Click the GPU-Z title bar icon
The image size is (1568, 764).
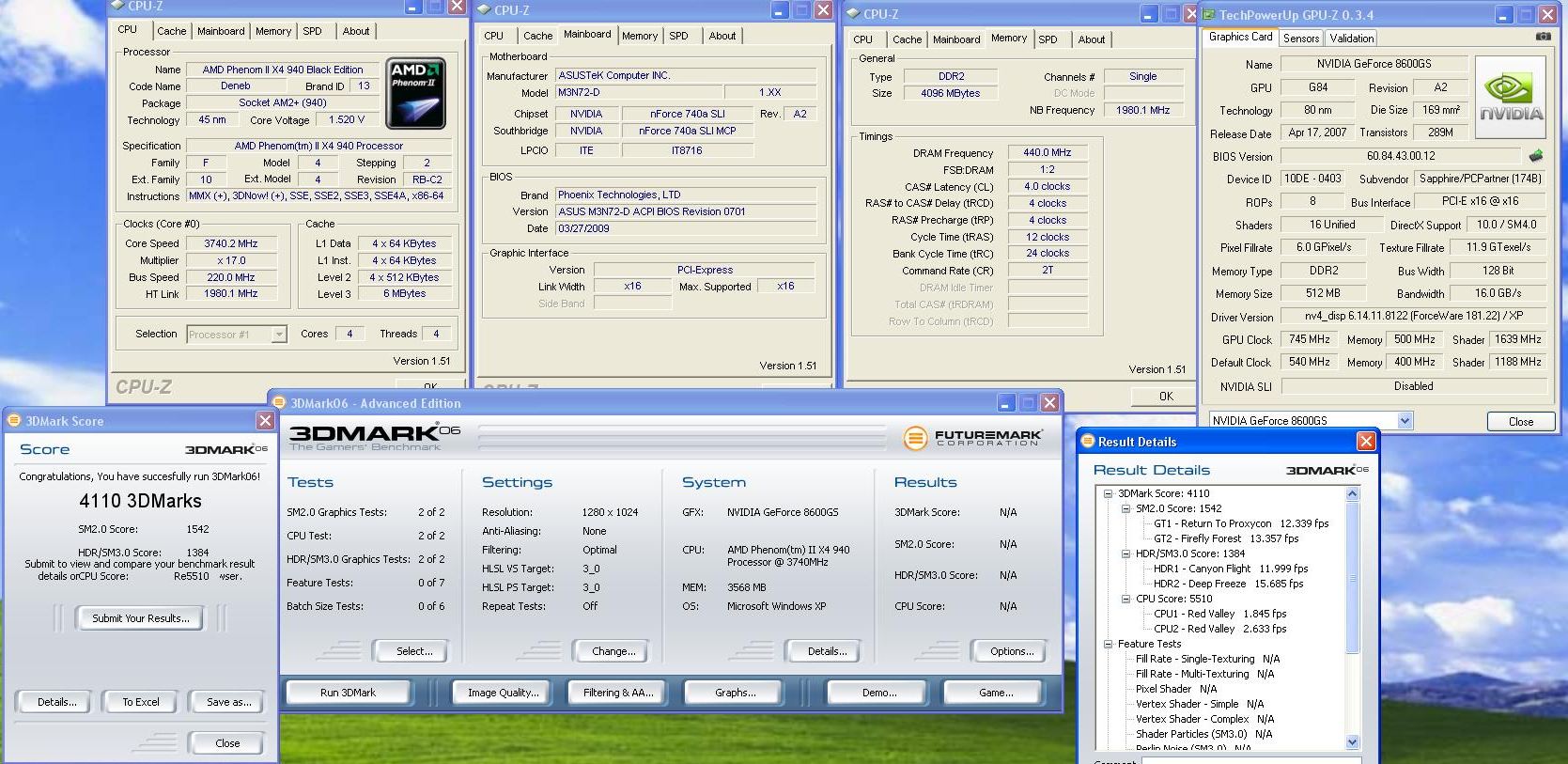tap(1208, 14)
